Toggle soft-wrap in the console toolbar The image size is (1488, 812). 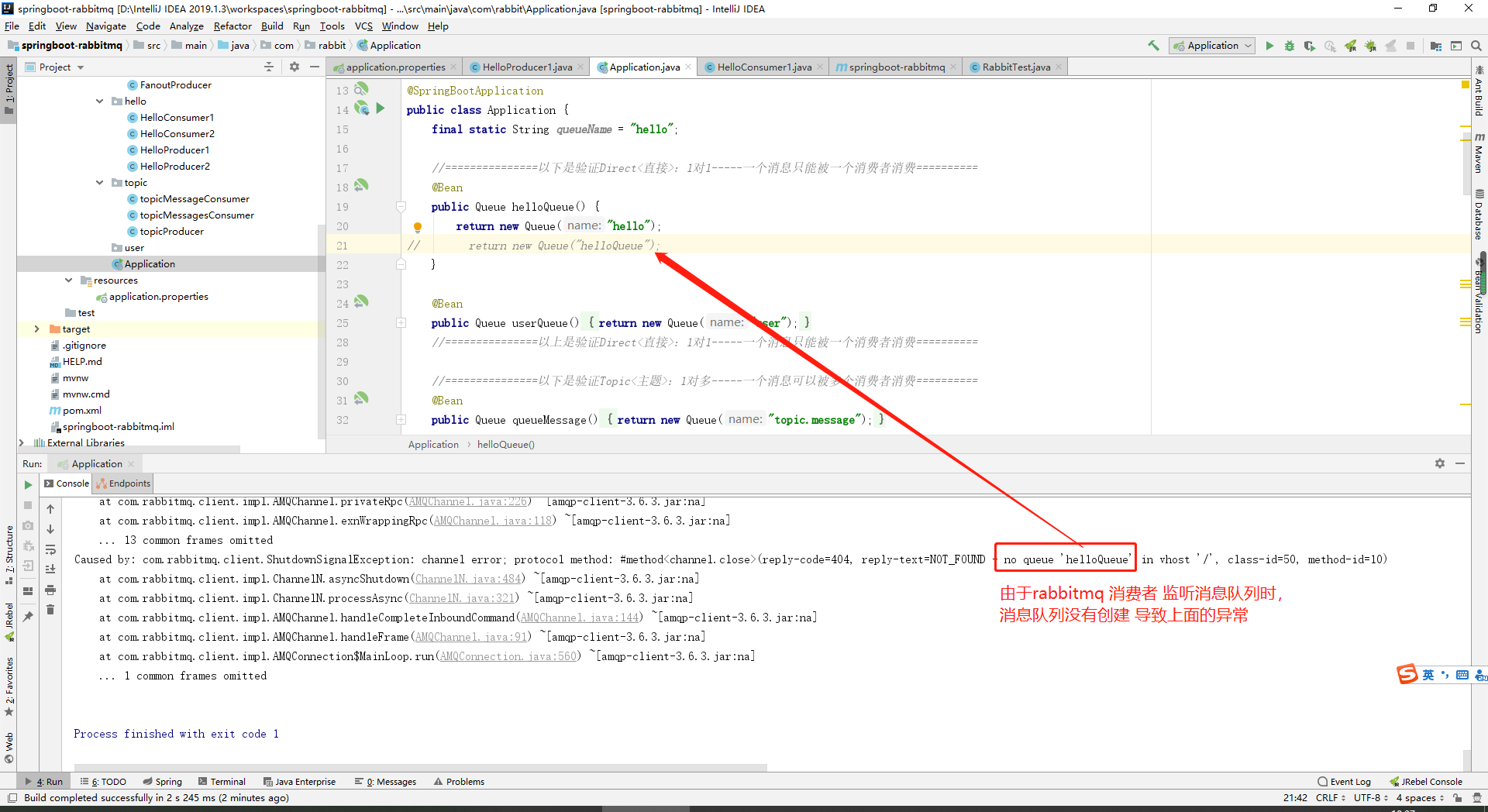click(50, 550)
